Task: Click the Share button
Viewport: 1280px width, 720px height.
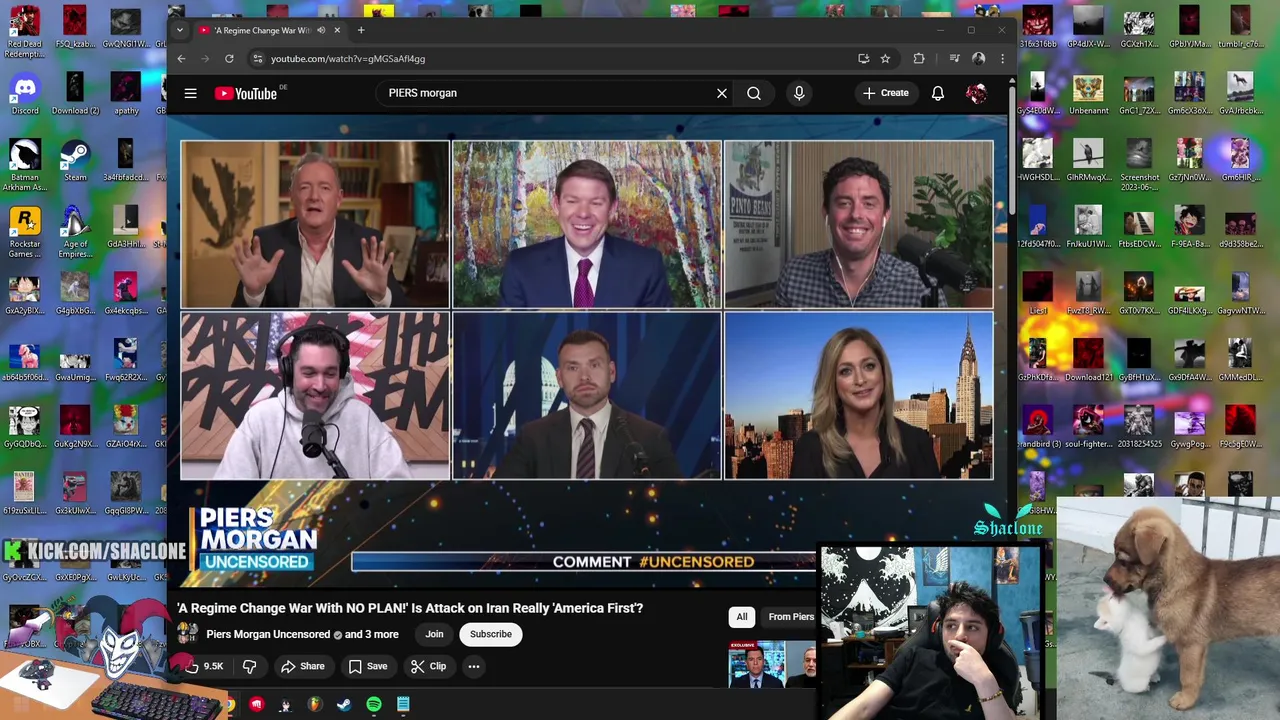Action: [303, 666]
